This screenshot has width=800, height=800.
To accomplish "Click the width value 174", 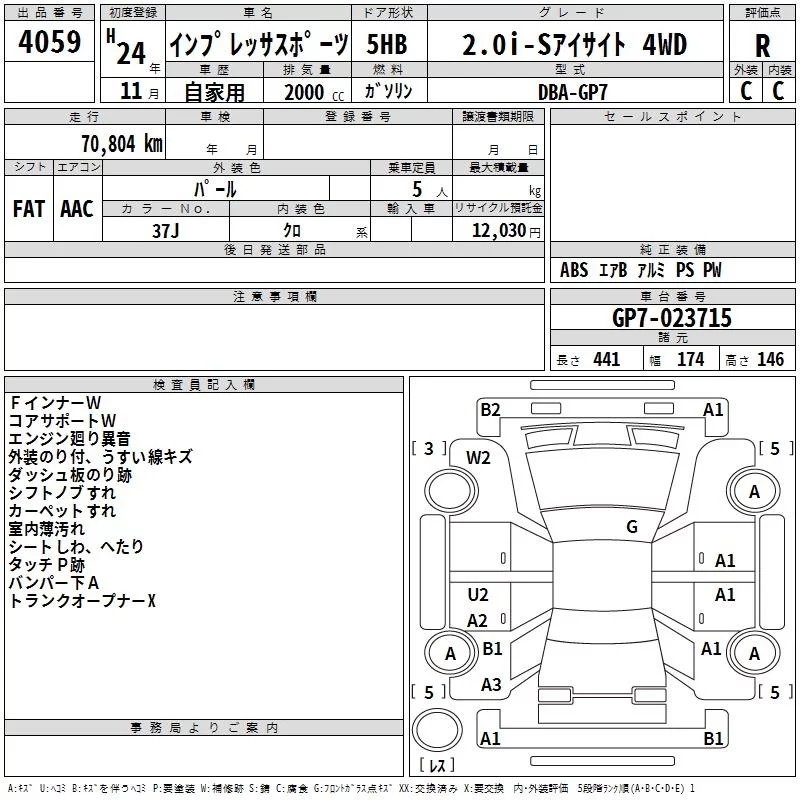I will tap(690, 359).
